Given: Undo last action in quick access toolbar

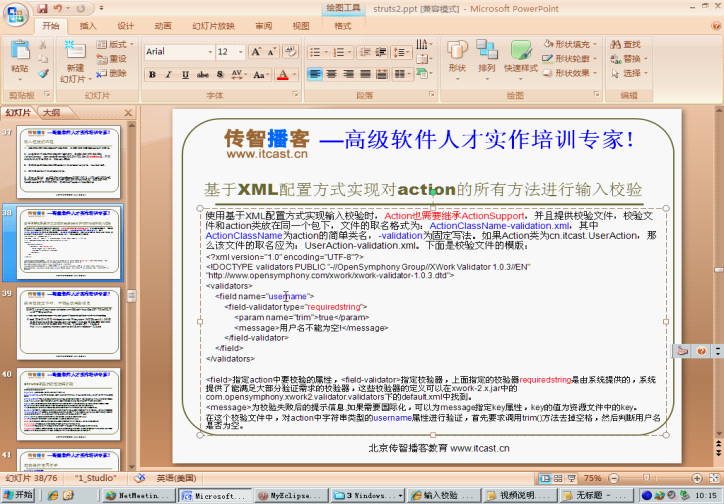Looking at the screenshot, I should tap(58, 8).
